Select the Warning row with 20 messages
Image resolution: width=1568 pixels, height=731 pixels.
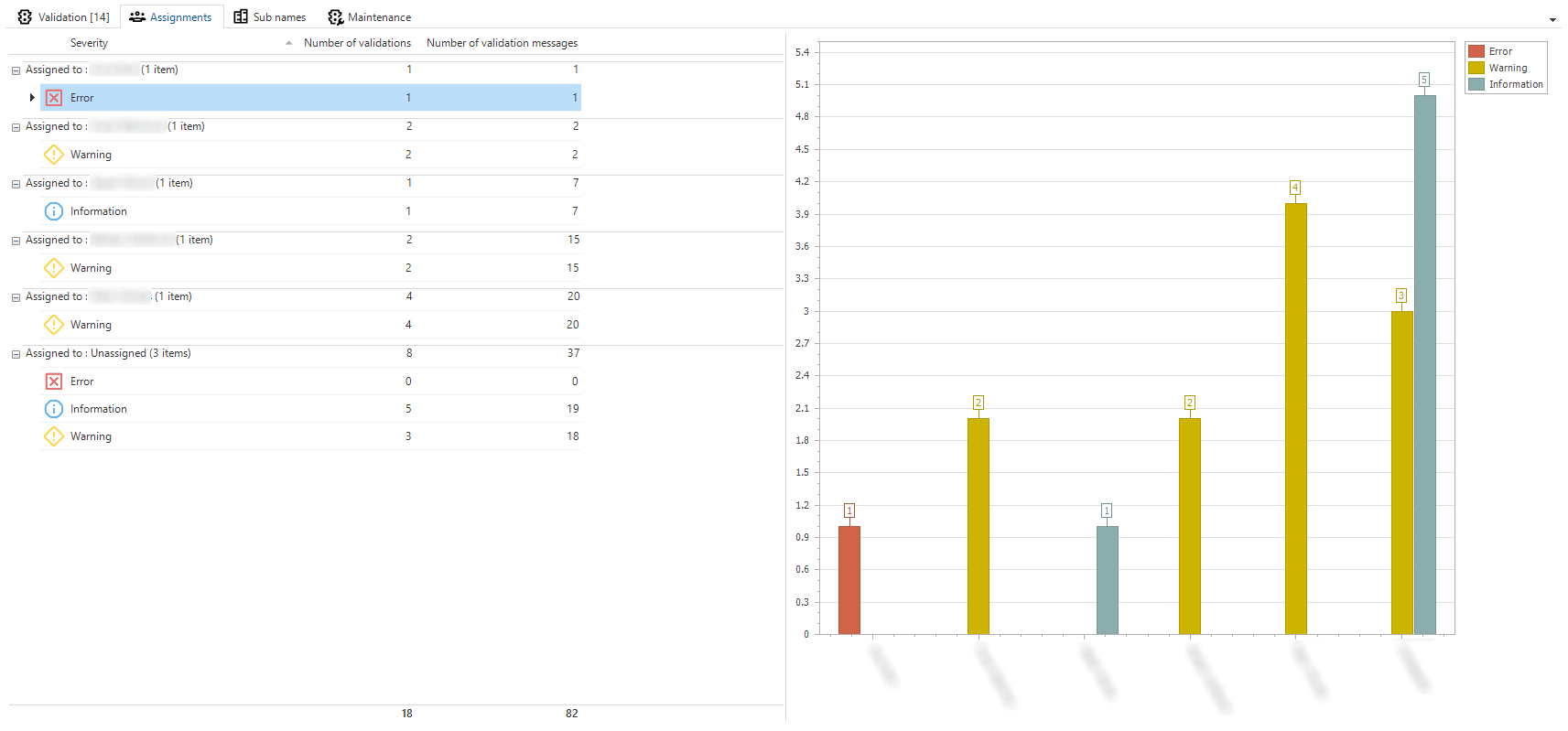coord(310,325)
